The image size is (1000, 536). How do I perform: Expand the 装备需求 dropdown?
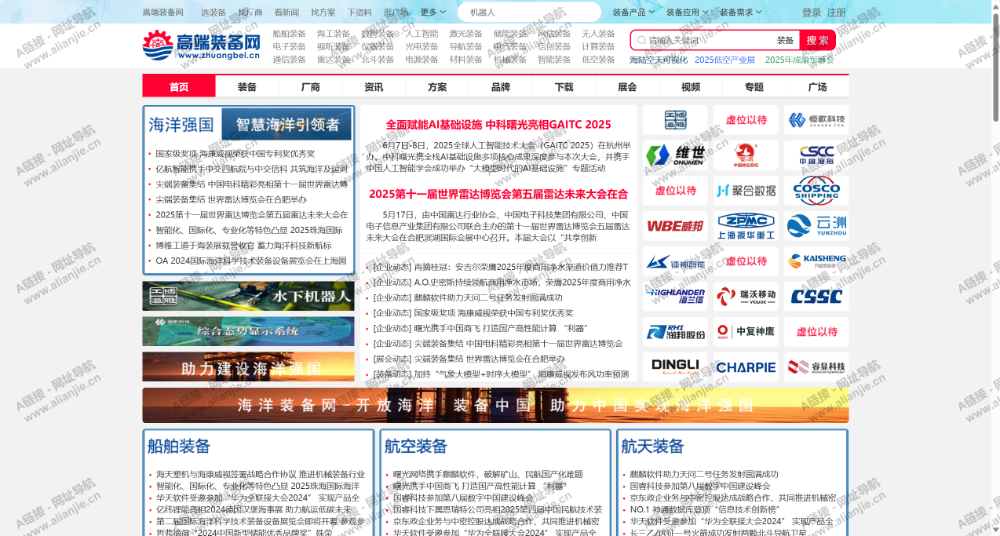pos(740,12)
